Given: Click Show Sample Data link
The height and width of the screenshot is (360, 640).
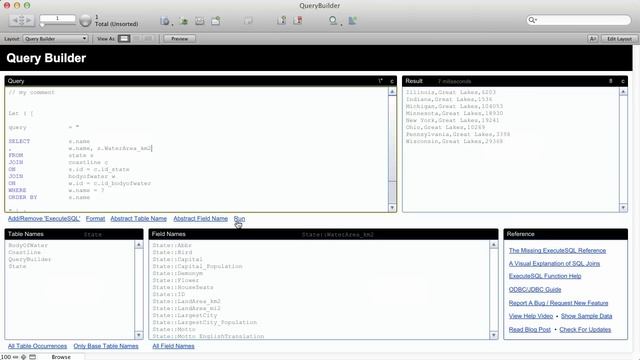Looking at the screenshot, I should point(587,316).
